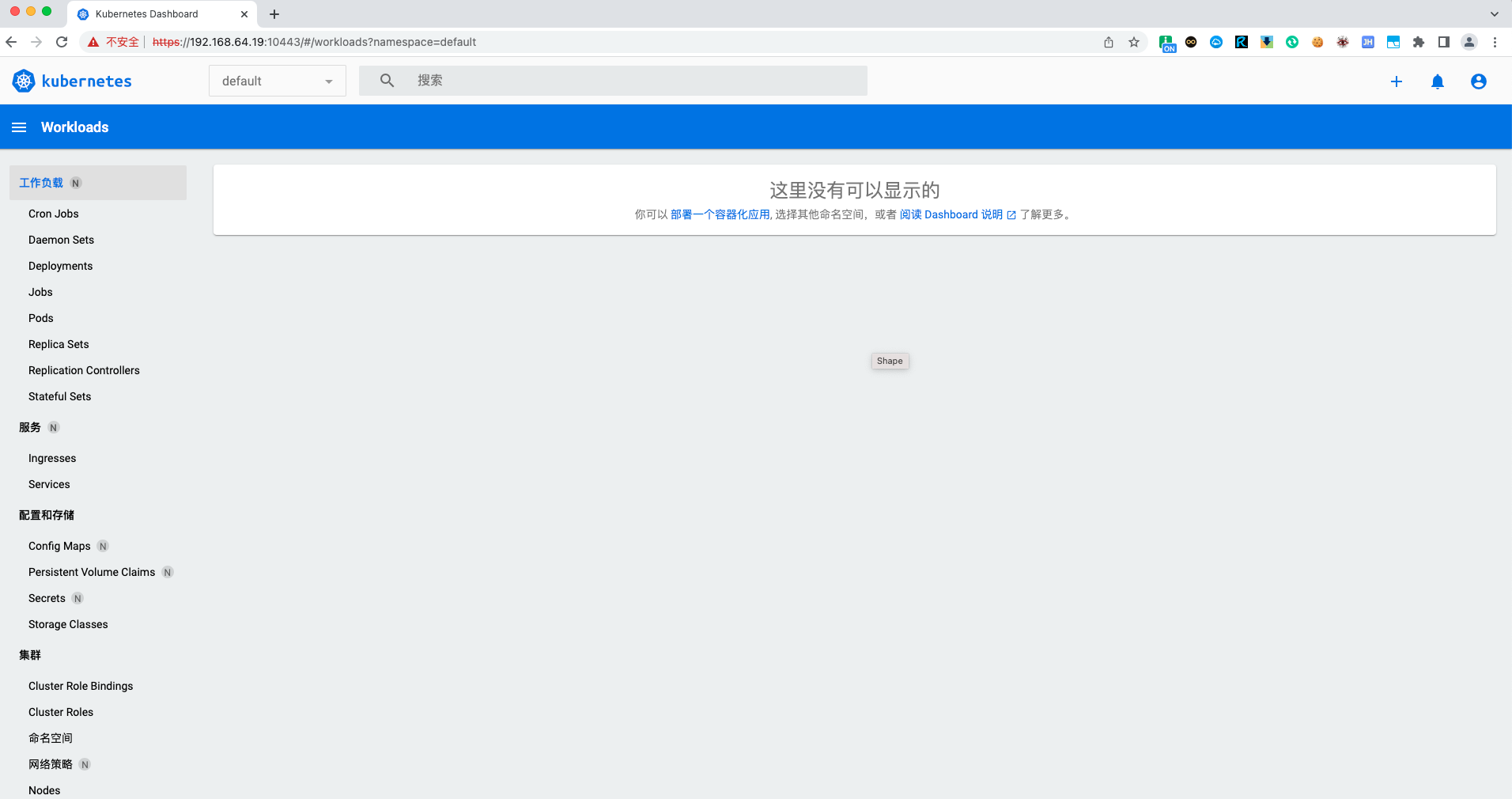Viewport: 1512px width, 799px height.
Task: Click the 这里没有可以显示的 heading
Action: point(854,190)
